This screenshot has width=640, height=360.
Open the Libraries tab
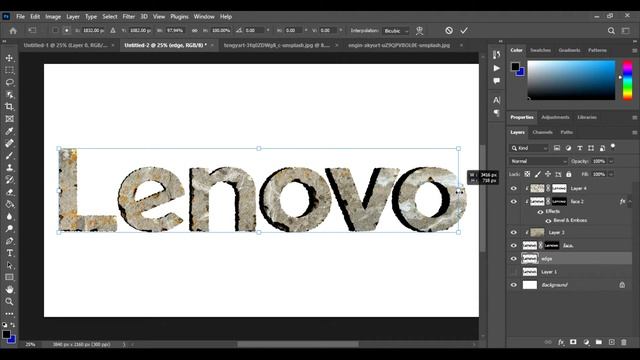tap(587, 117)
